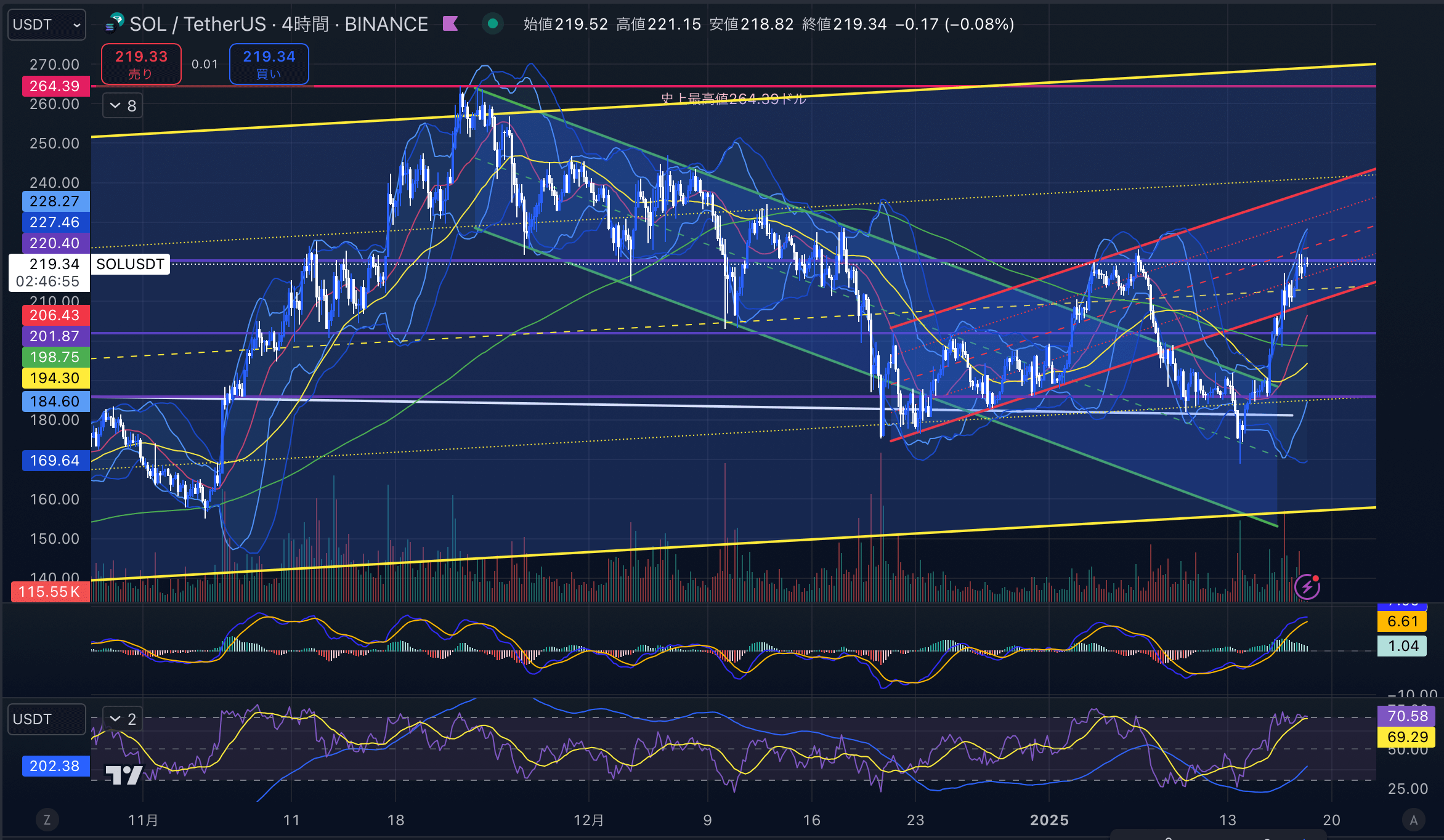Image resolution: width=1444 pixels, height=840 pixels.
Task: Open the USDT currency dropdown at top
Action: coord(47,25)
